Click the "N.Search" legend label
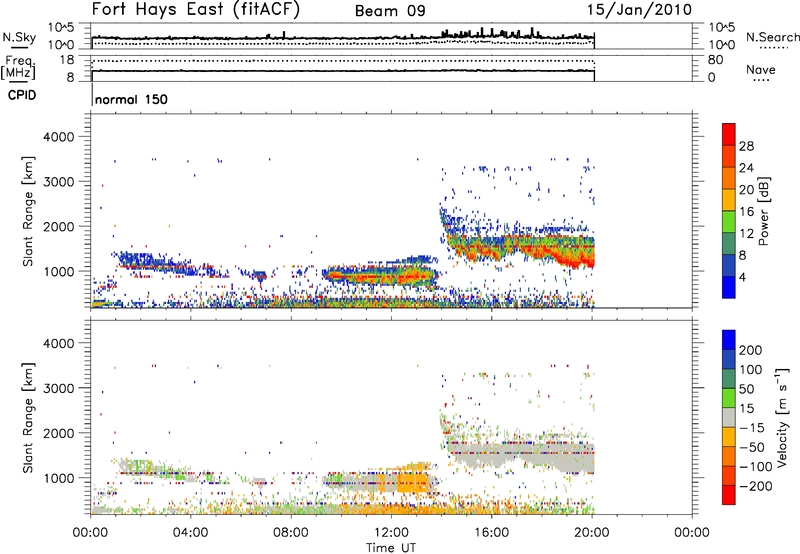Image resolution: width=800 pixels, height=554 pixels. point(772,37)
